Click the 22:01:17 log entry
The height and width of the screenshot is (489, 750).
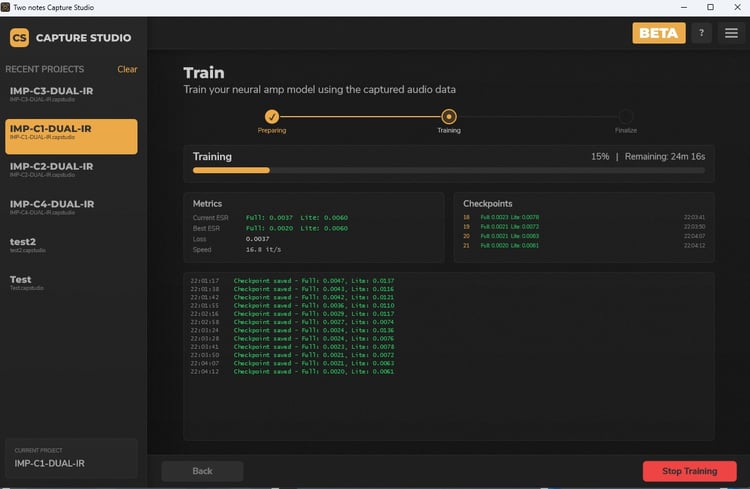[292, 281]
